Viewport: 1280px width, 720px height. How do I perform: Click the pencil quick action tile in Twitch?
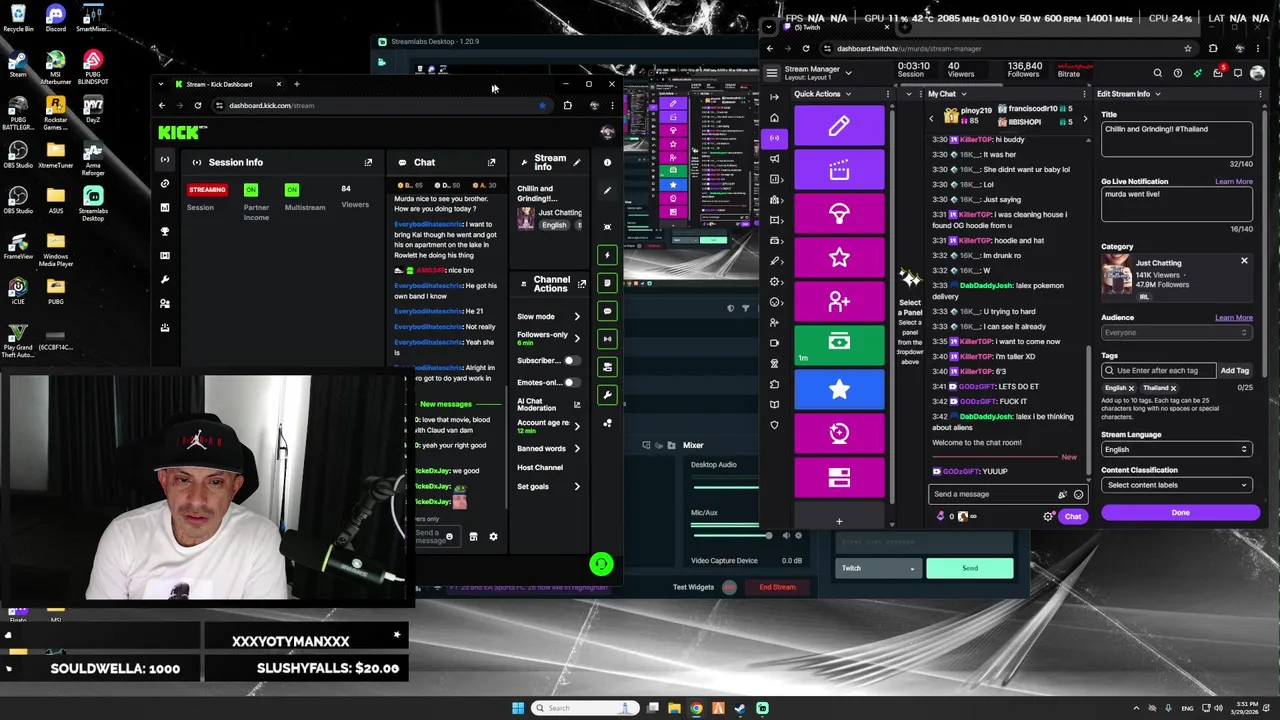839,126
